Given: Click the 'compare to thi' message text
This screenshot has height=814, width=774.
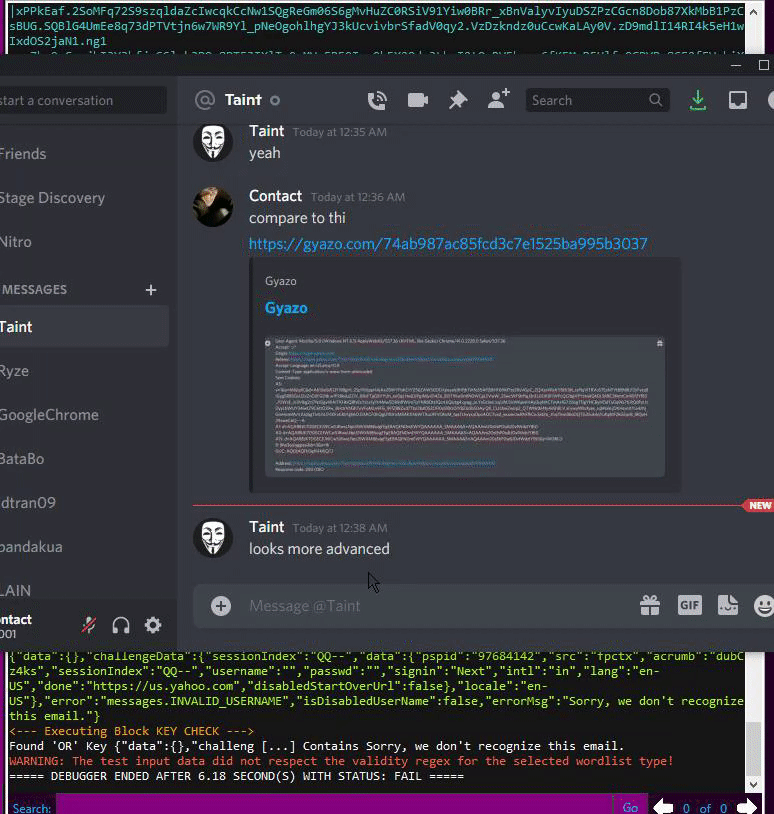Looking at the screenshot, I should point(297,218).
